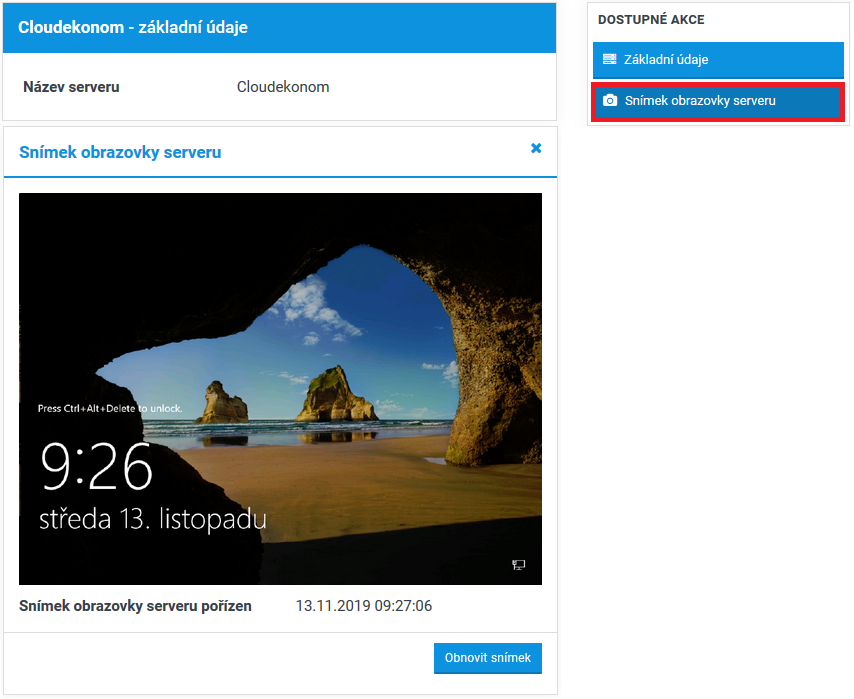Viewport: 854px width, 699px height.
Task: Close the Snímek obrazovky serveru panel
Action: click(x=536, y=148)
